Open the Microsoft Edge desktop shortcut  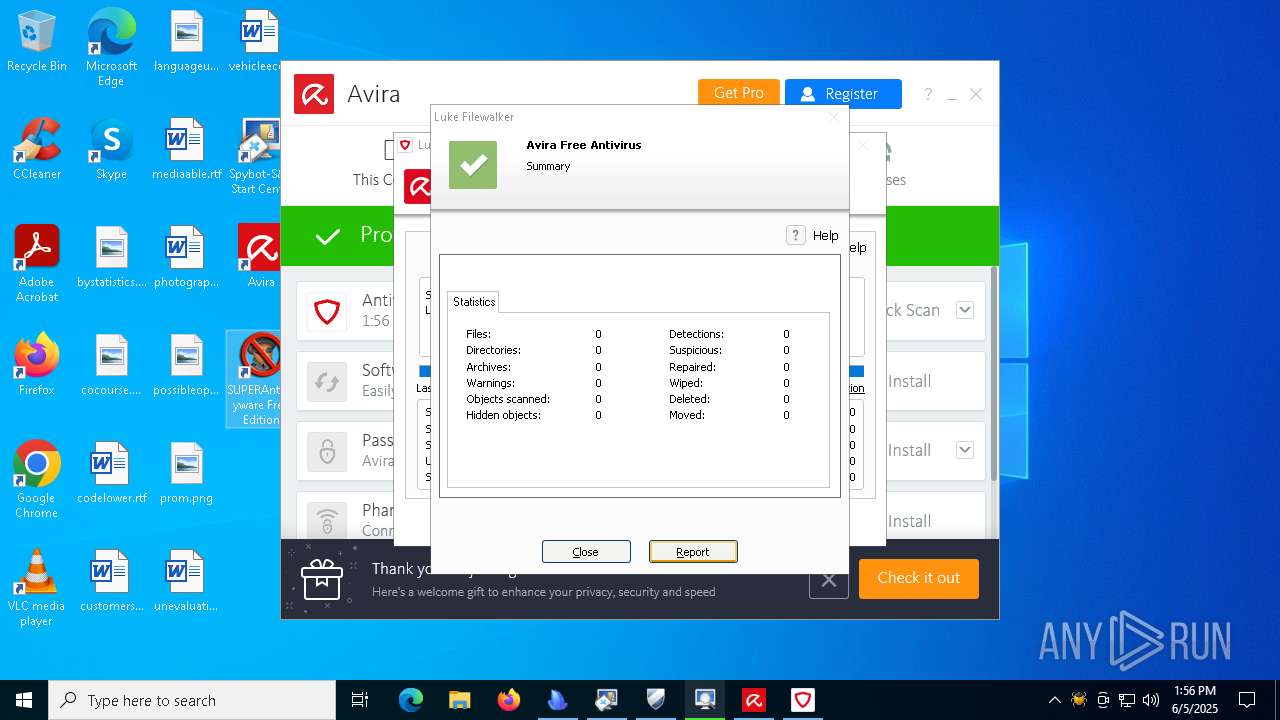coord(111,48)
